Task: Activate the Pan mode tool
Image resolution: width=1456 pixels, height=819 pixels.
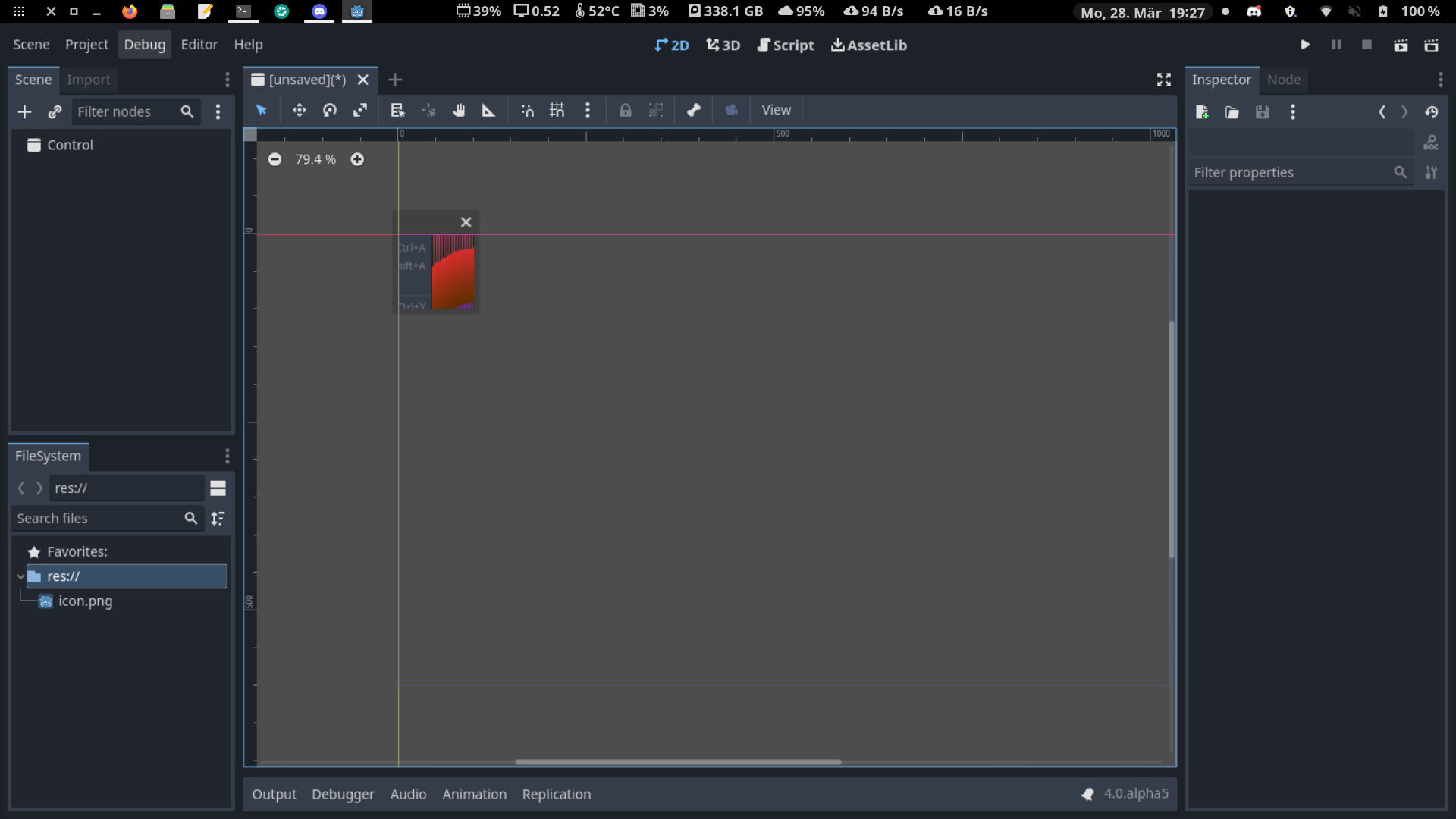Action: [x=459, y=110]
